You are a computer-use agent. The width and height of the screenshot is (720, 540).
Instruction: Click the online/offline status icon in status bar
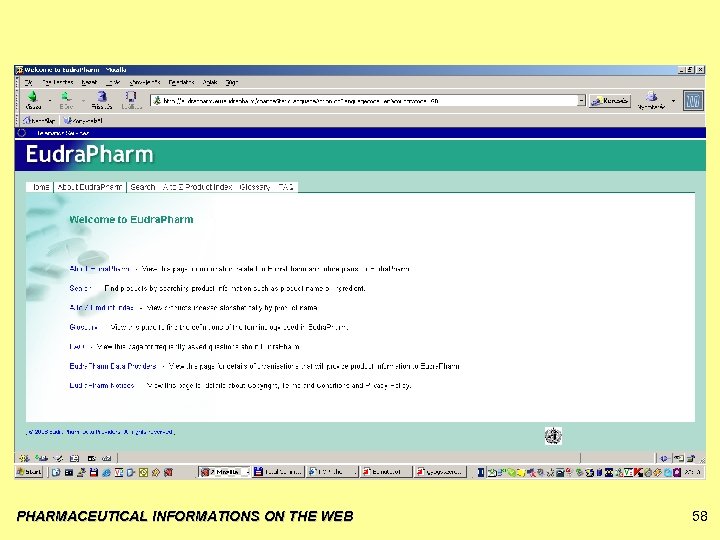pos(664,458)
